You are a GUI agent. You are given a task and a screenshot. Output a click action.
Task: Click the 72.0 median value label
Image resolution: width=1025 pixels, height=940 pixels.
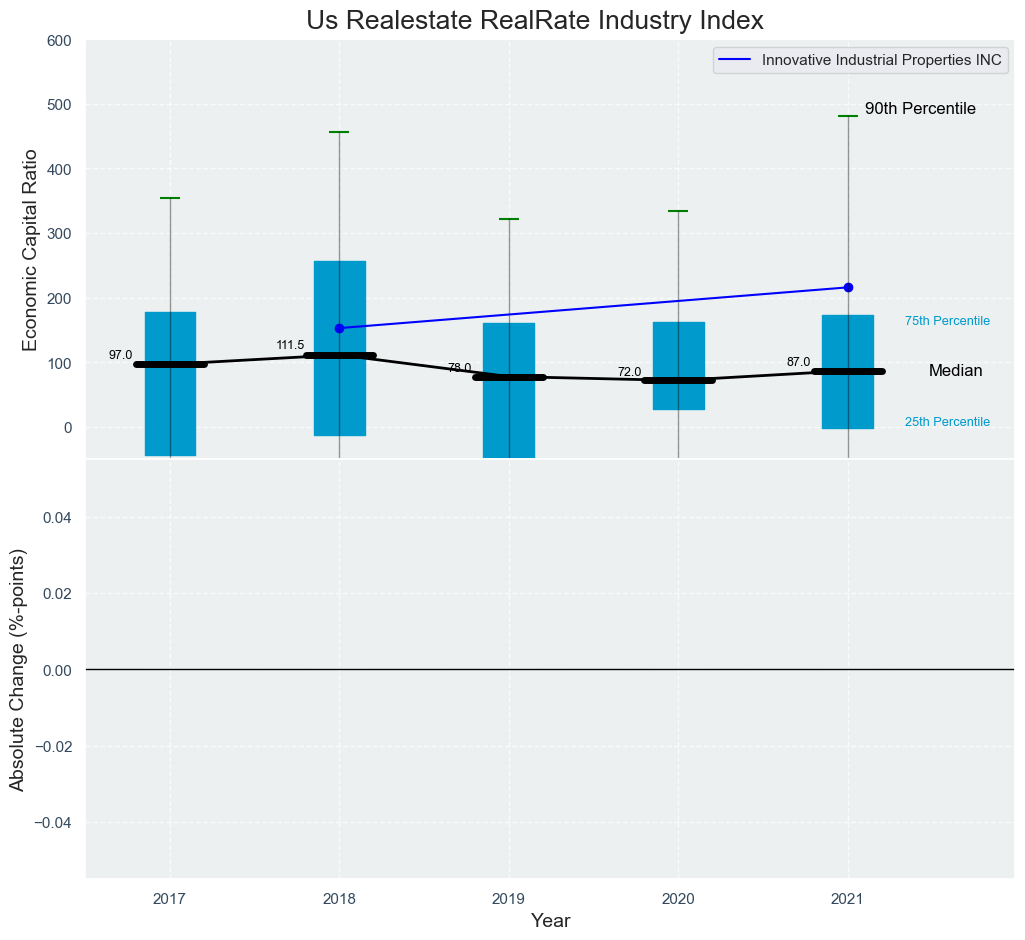pos(629,372)
